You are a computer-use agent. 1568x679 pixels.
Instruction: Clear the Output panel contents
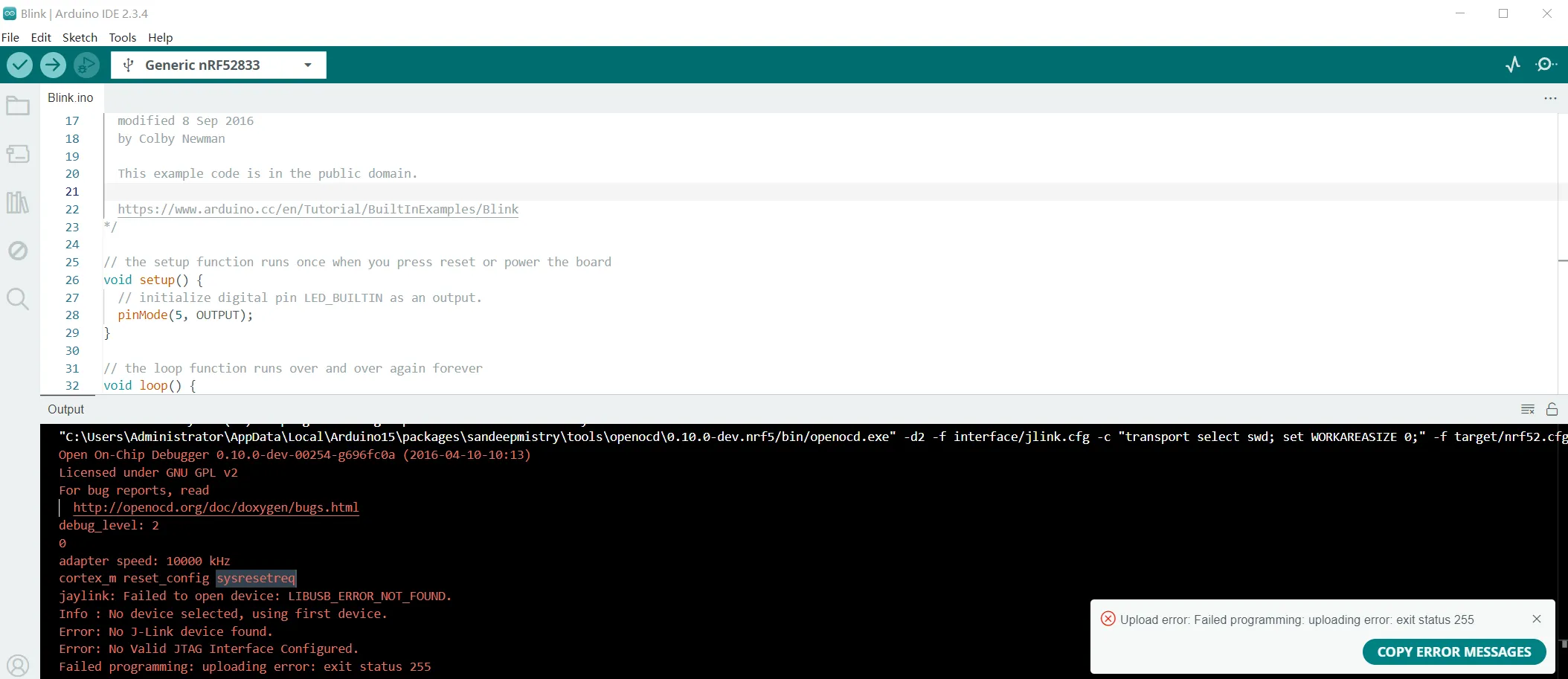click(1528, 409)
